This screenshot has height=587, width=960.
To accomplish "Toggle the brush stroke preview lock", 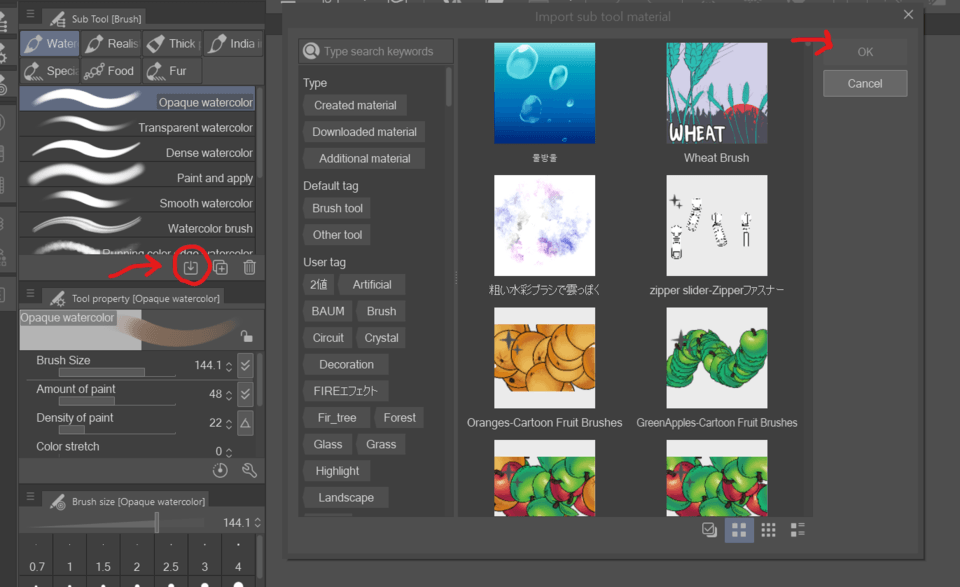I will coord(246,338).
